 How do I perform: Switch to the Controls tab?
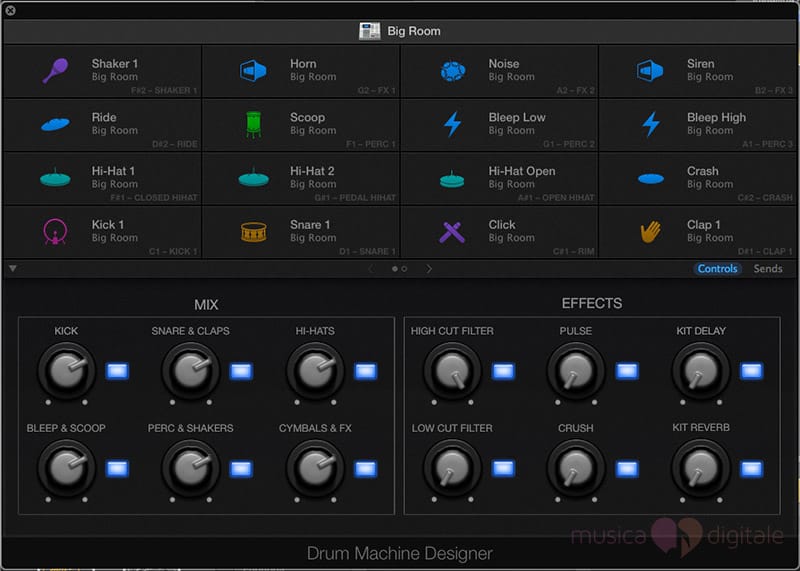click(717, 268)
